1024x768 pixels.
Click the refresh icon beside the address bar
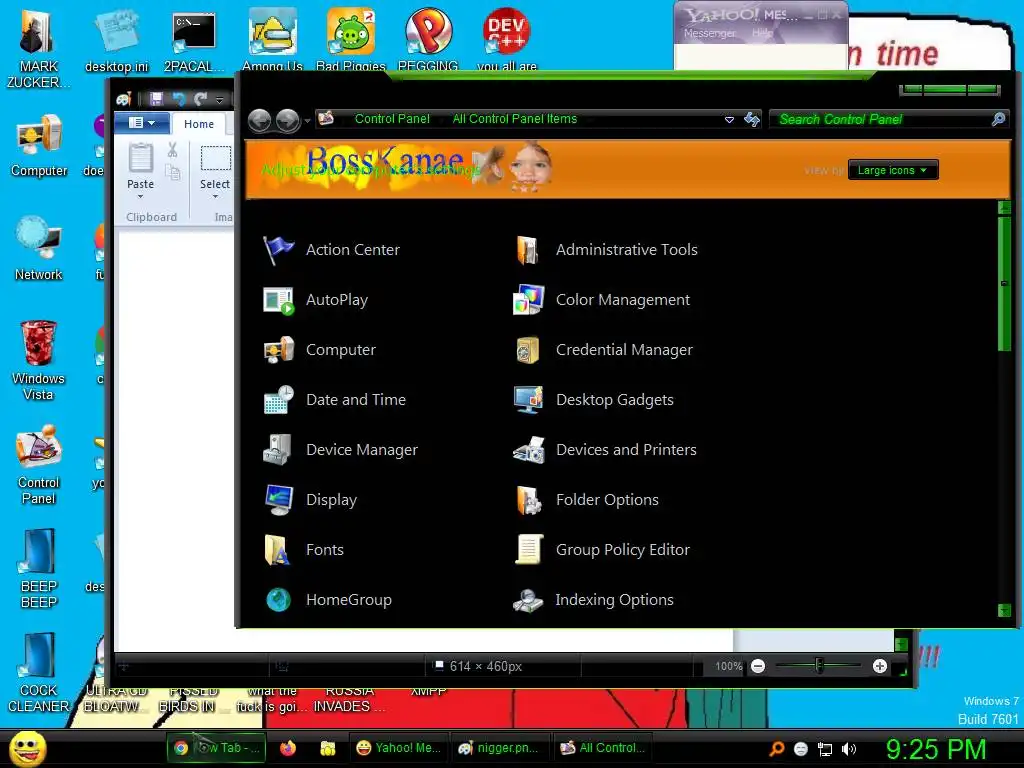[752, 120]
